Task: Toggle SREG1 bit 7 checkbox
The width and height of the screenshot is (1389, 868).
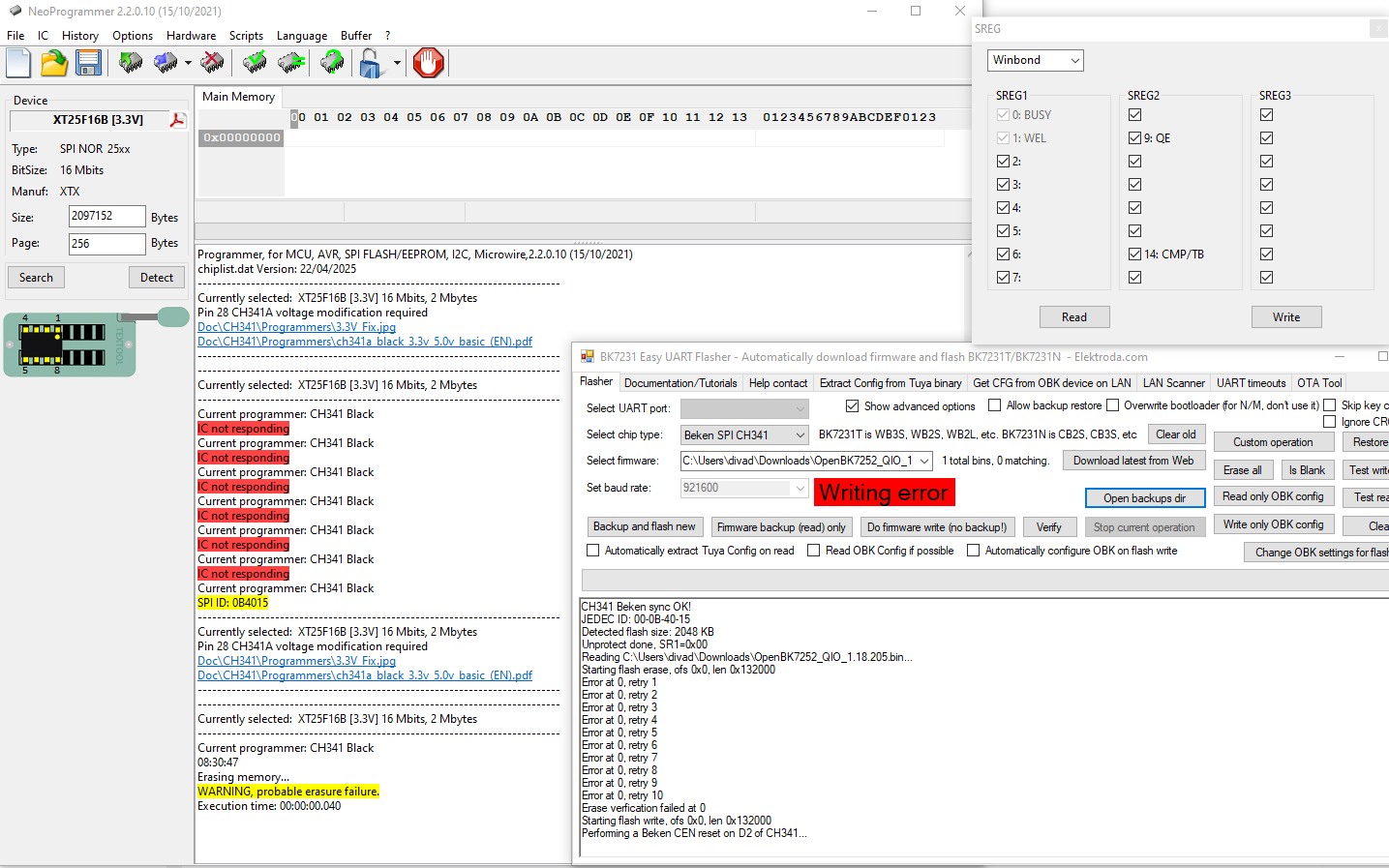Action: pyautogui.click(x=1003, y=278)
